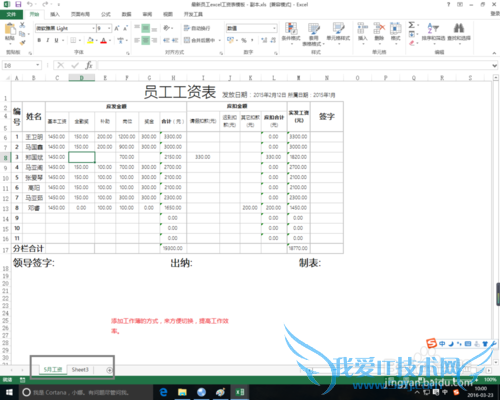Toggle Bold formatting

tap(39, 40)
